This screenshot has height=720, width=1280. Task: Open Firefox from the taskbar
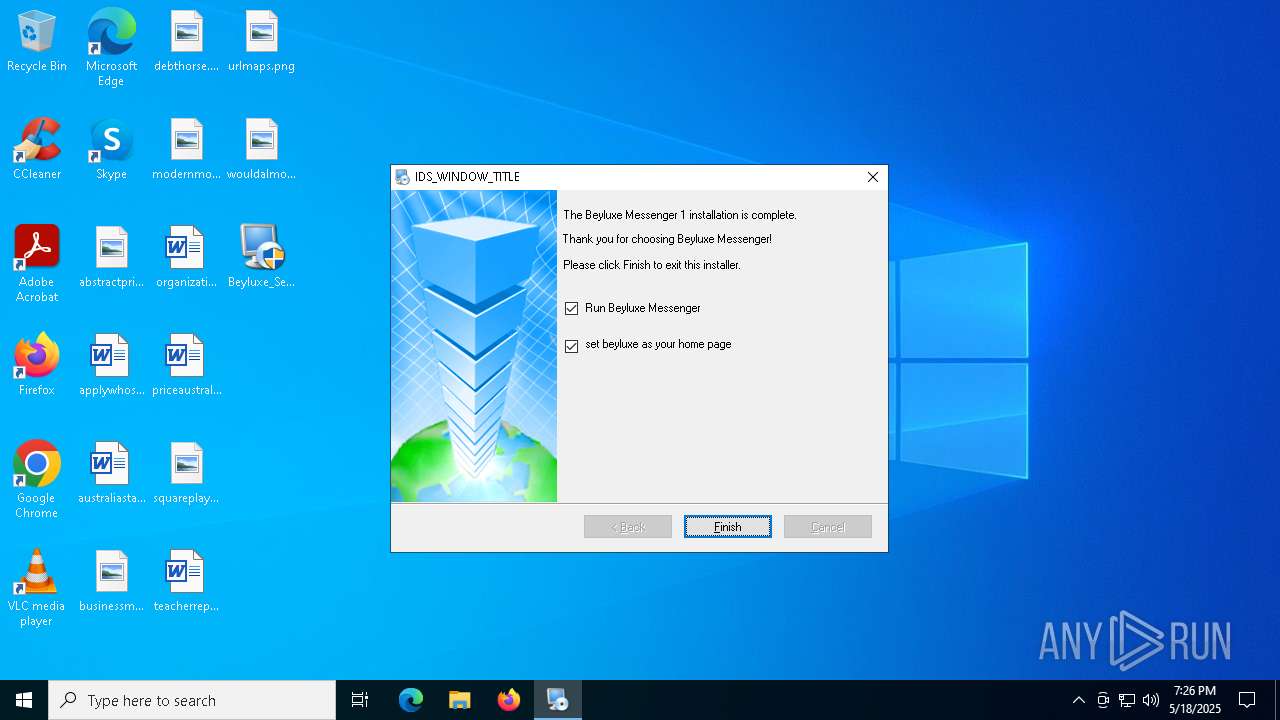[509, 700]
